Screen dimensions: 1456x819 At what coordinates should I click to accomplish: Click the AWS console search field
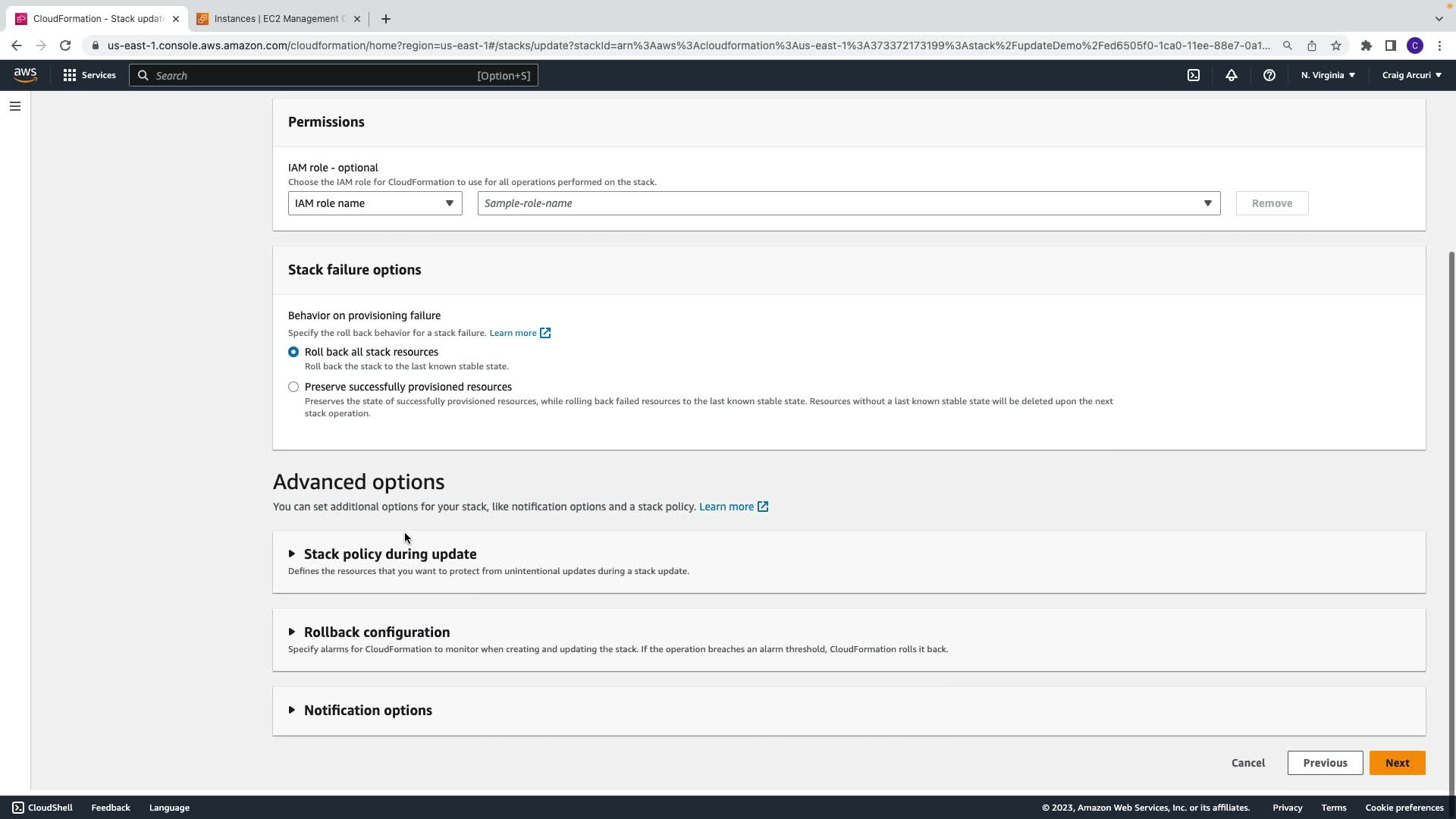tap(334, 75)
